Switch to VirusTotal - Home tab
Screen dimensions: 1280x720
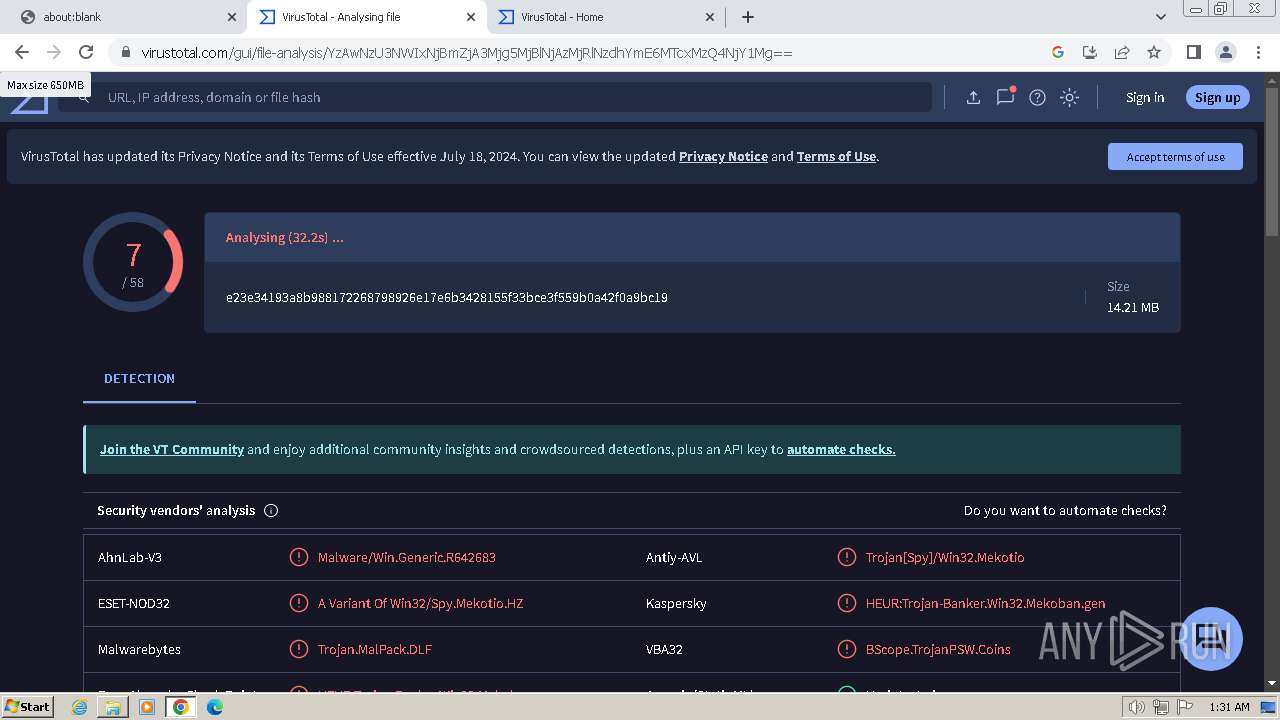605,17
